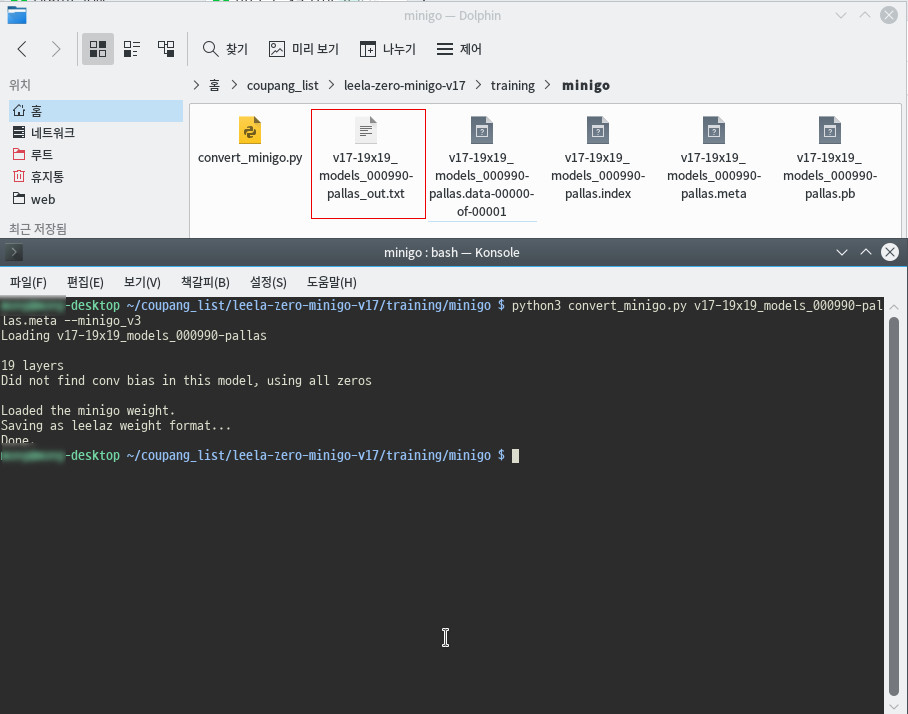908x714 pixels.
Task: Click the pallas.index file name label
Action: (598, 175)
